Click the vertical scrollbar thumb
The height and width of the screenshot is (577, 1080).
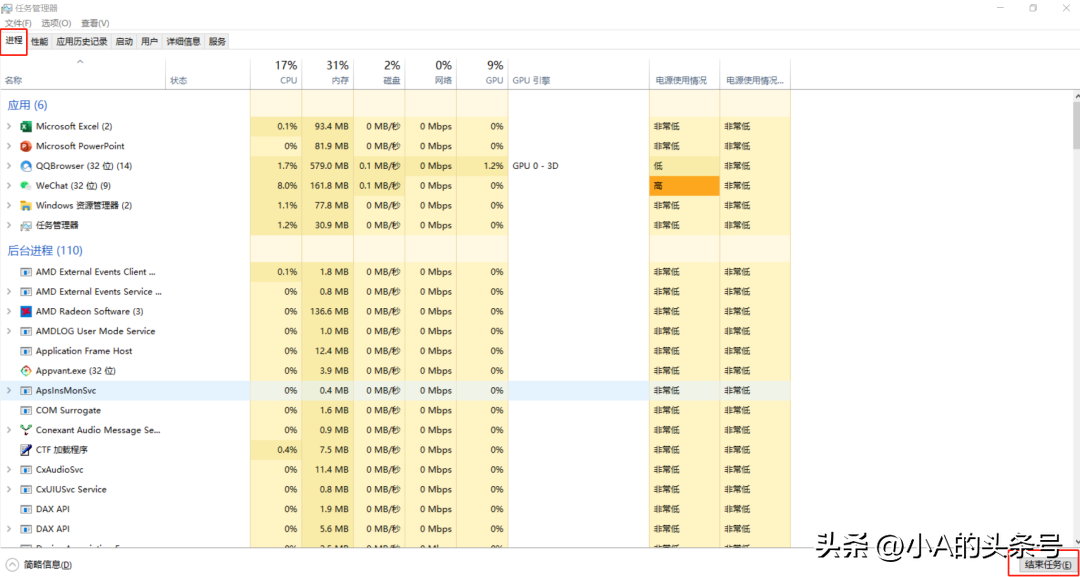[x=1076, y=123]
